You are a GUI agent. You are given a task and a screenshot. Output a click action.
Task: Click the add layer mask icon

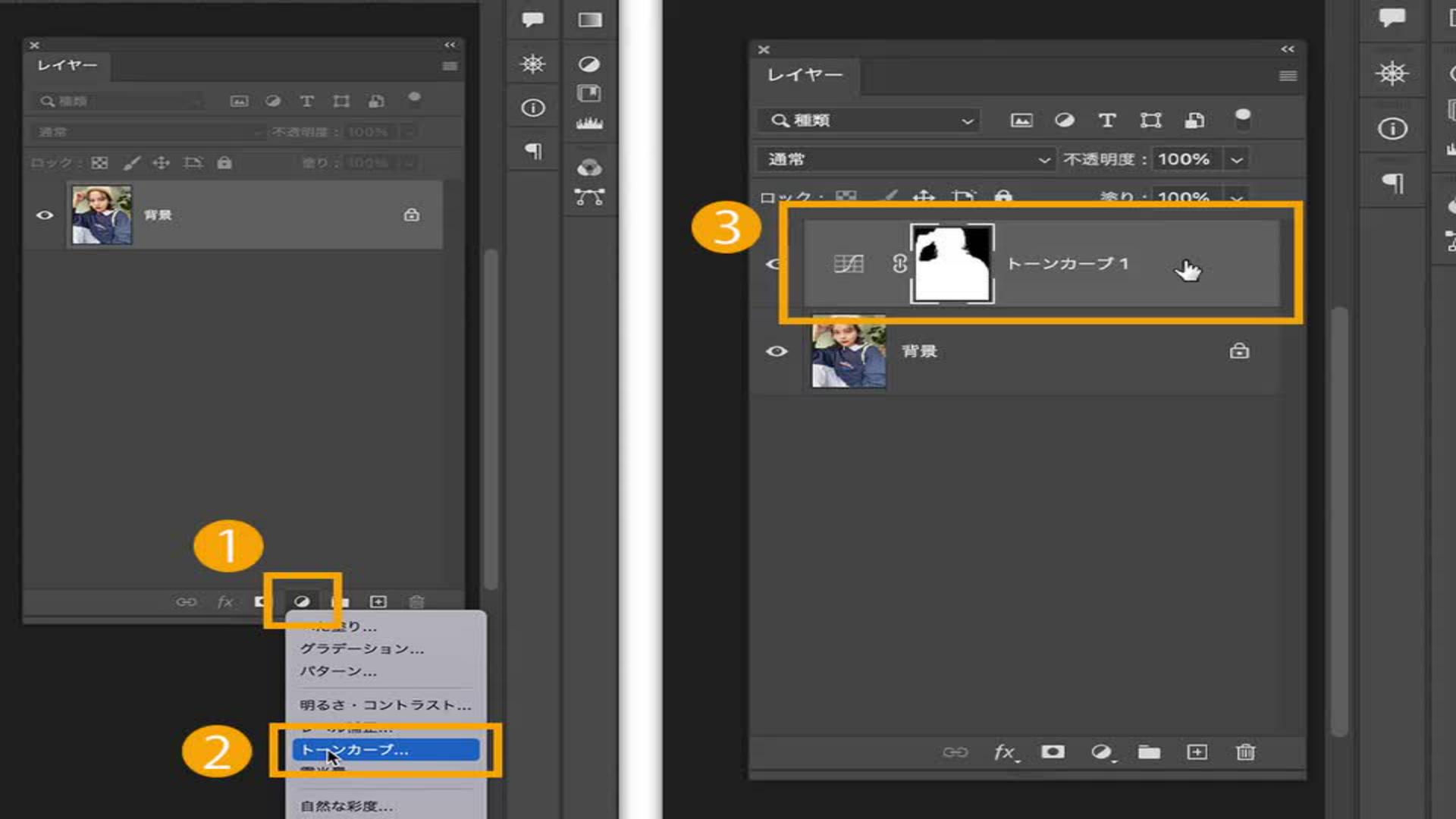tap(1053, 752)
